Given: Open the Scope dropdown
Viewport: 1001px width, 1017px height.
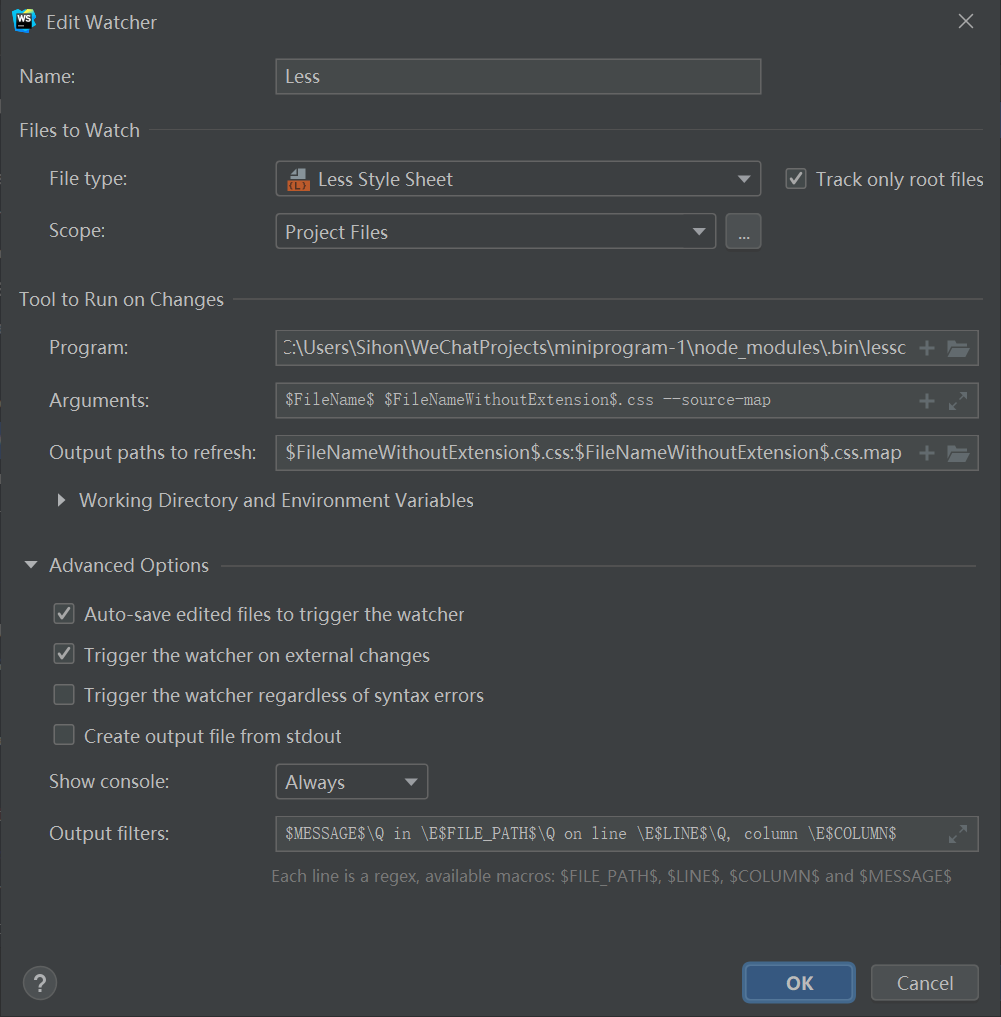Looking at the screenshot, I should pos(699,231).
